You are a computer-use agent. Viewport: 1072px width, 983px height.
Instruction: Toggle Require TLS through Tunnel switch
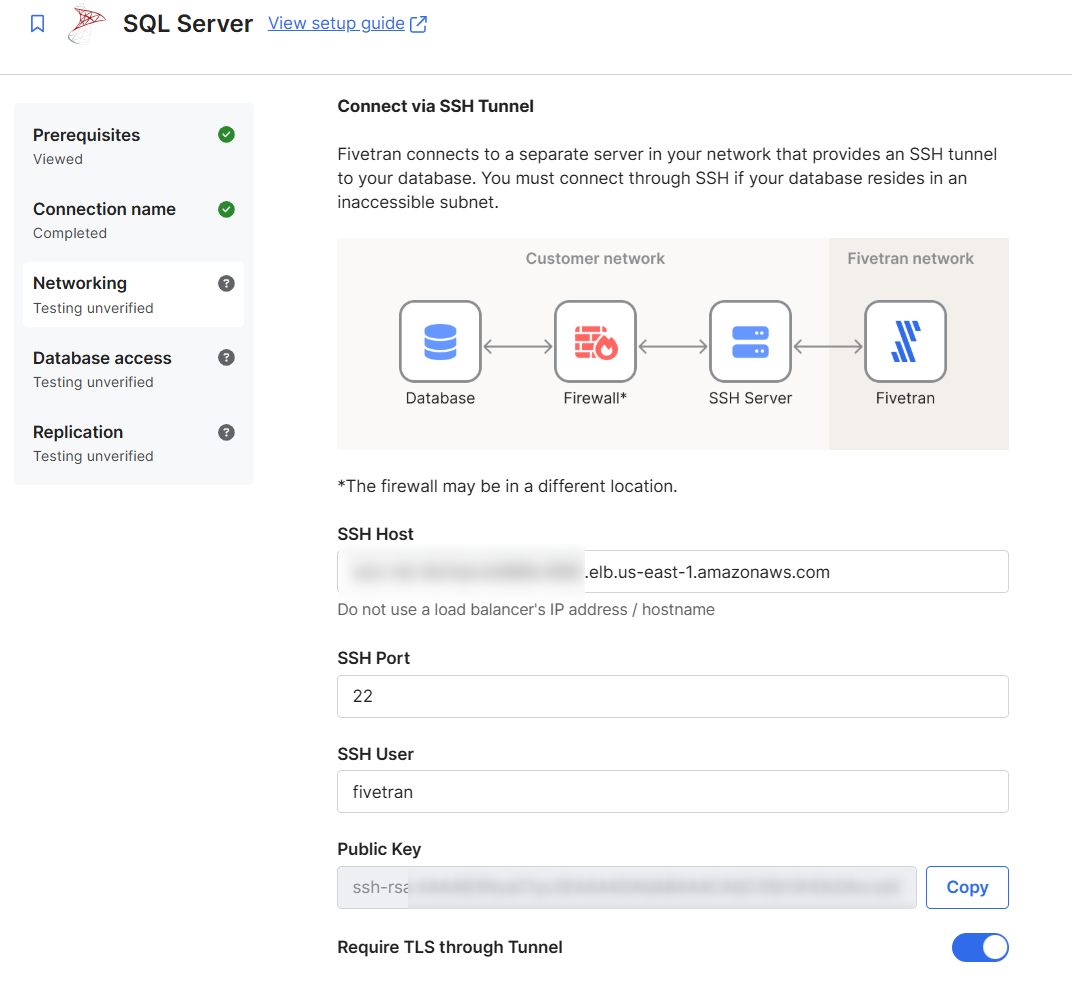pyautogui.click(x=980, y=947)
